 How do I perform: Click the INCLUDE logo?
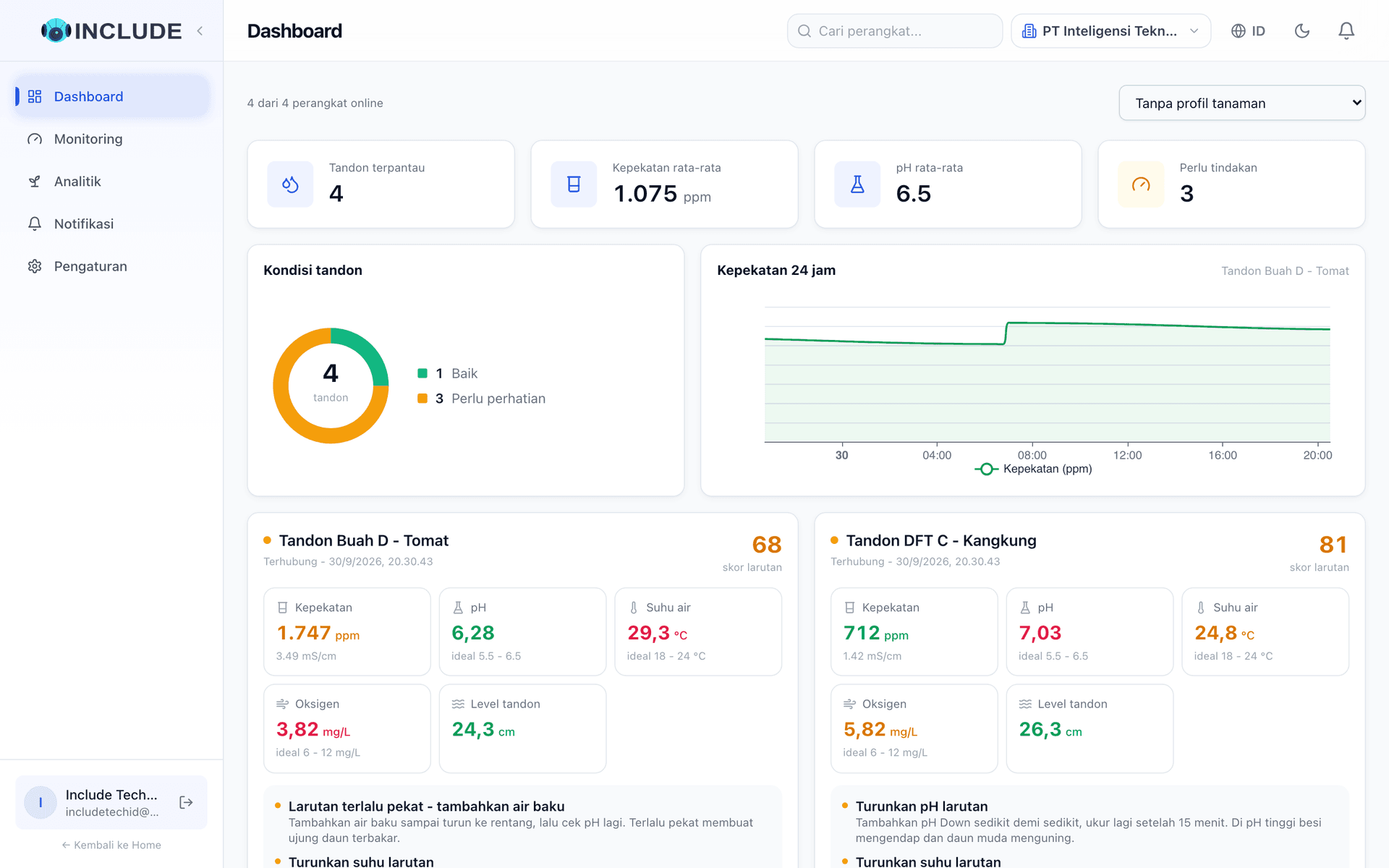pos(111,30)
